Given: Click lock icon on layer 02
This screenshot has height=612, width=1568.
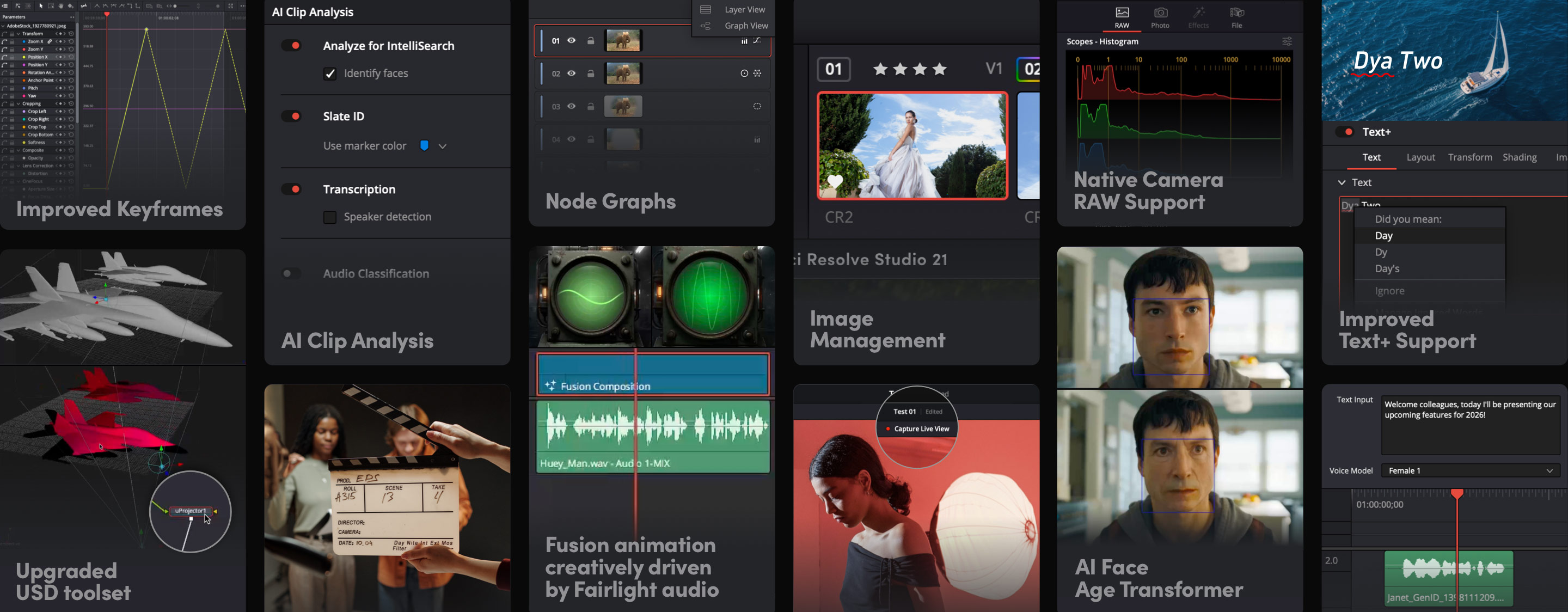Looking at the screenshot, I should pyautogui.click(x=590, y=74).
